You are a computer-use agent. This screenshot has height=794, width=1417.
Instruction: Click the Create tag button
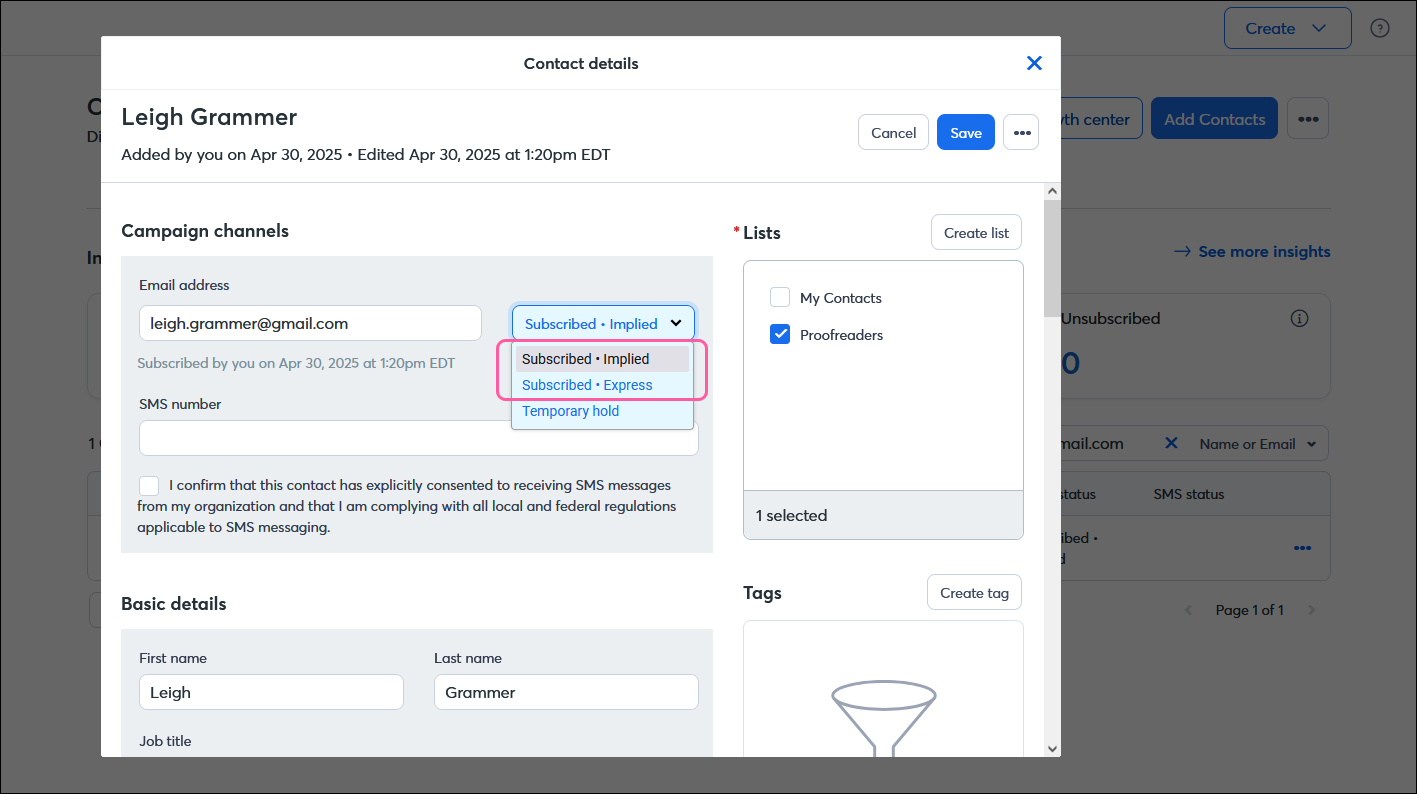(974, 592)
